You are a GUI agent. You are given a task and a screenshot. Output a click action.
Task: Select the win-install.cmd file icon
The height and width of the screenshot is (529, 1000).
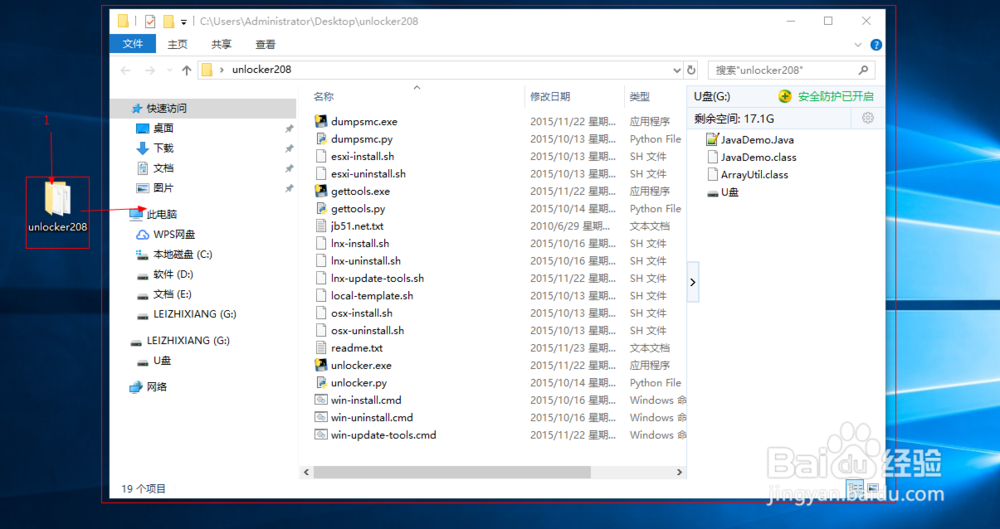(x=321, y=400)
